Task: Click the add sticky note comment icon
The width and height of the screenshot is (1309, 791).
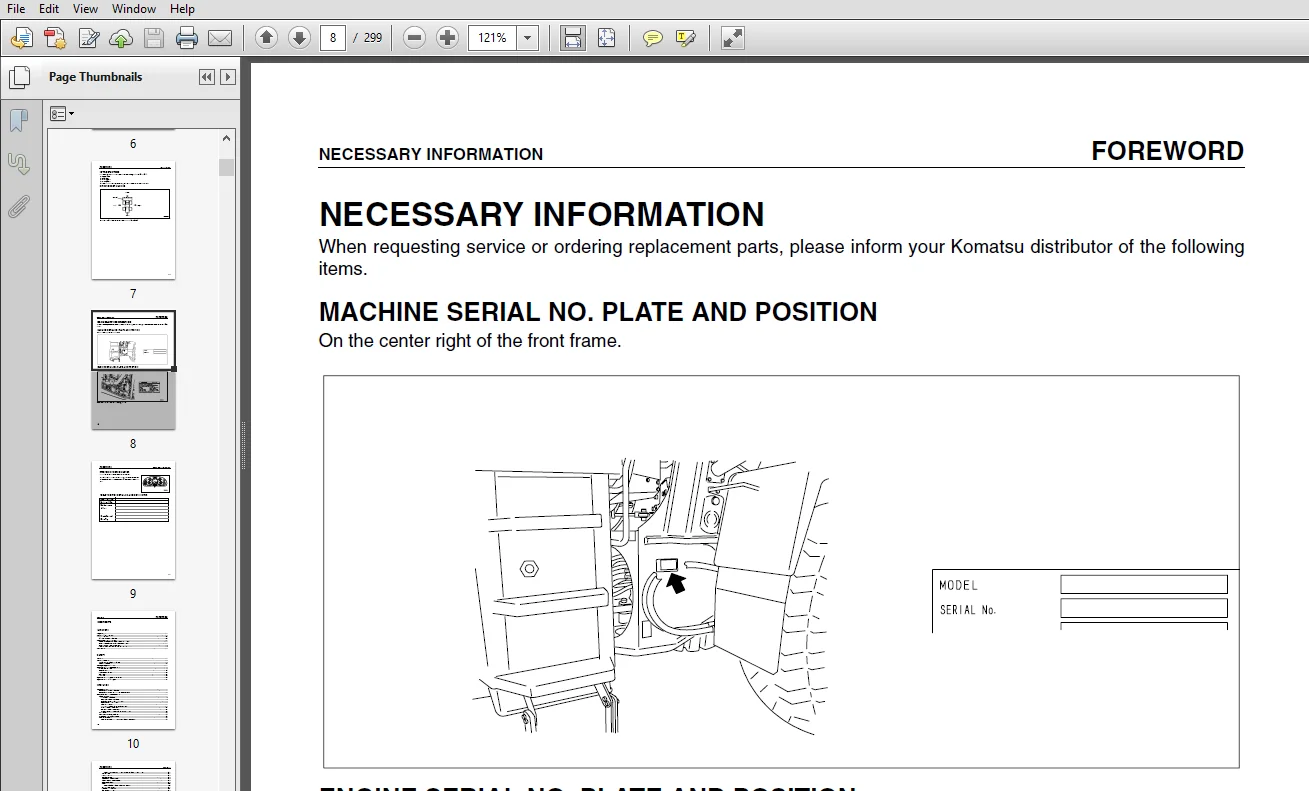Action: [x=653, y=38]
